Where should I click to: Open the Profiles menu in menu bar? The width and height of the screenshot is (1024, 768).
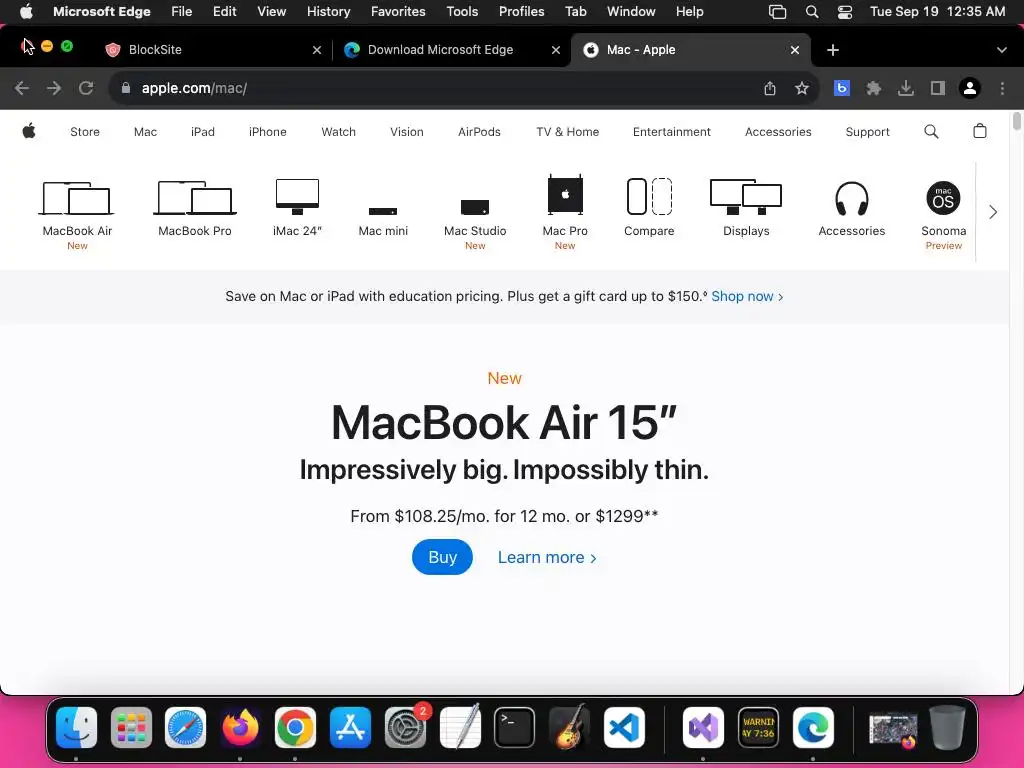521,11
